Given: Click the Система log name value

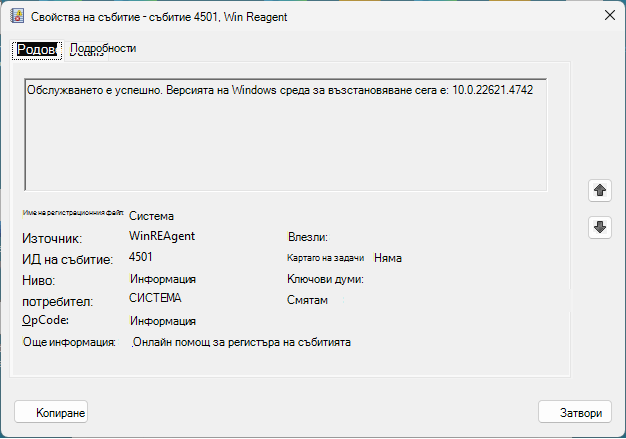Looking at the screenshot, I should (x=151, y=216).
